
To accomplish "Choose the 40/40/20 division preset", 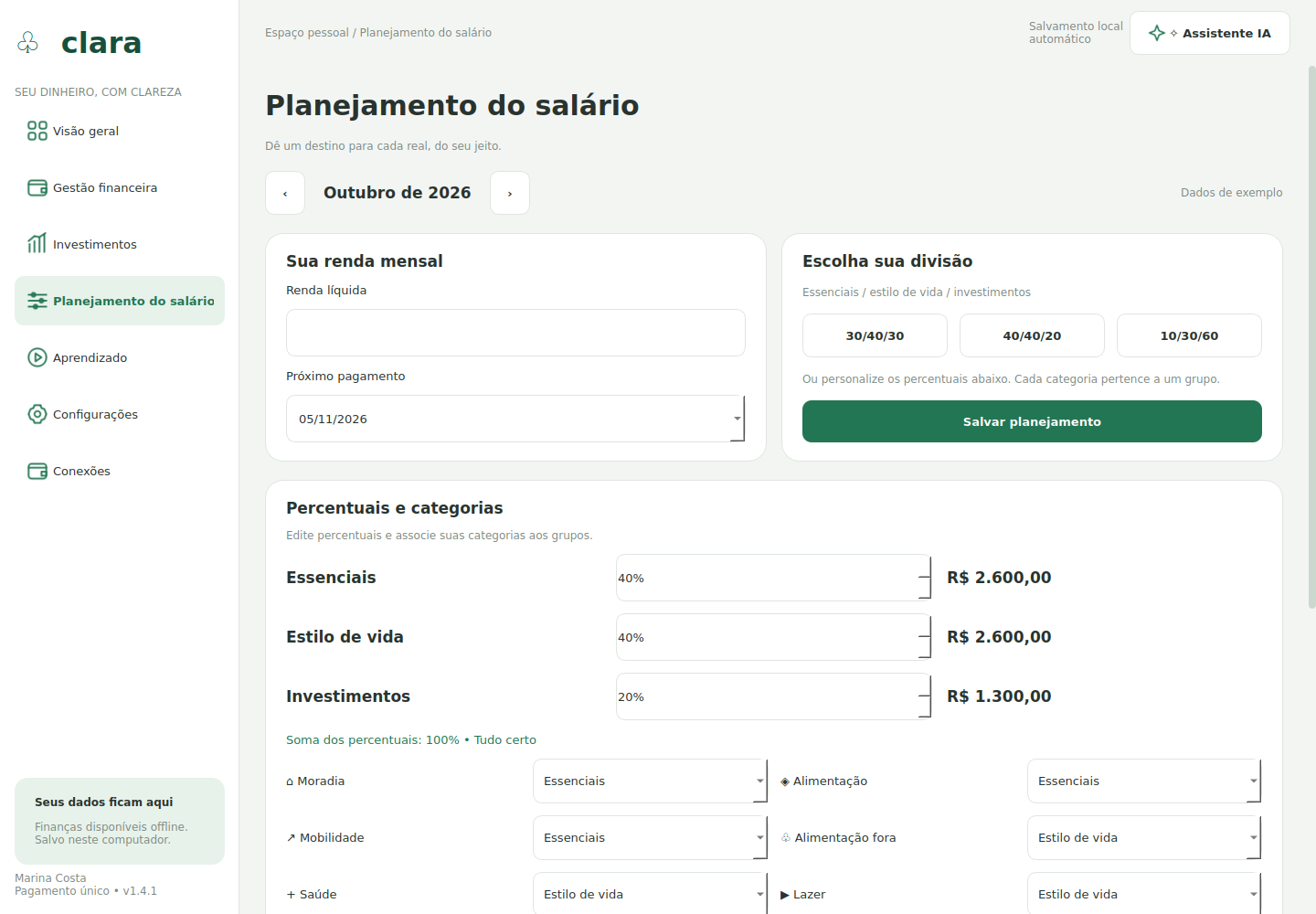I will 1032,335.
